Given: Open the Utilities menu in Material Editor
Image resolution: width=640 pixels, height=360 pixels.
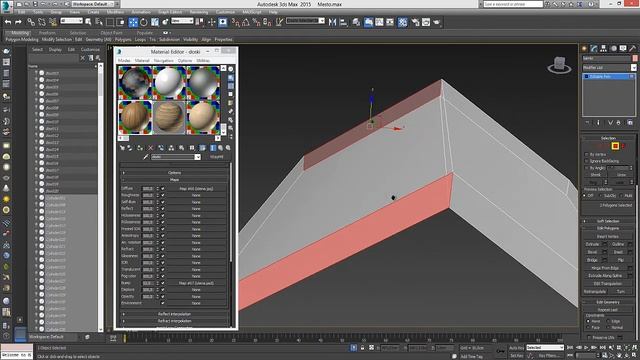Looking at the screenshot, I should (x=203, y=60).
